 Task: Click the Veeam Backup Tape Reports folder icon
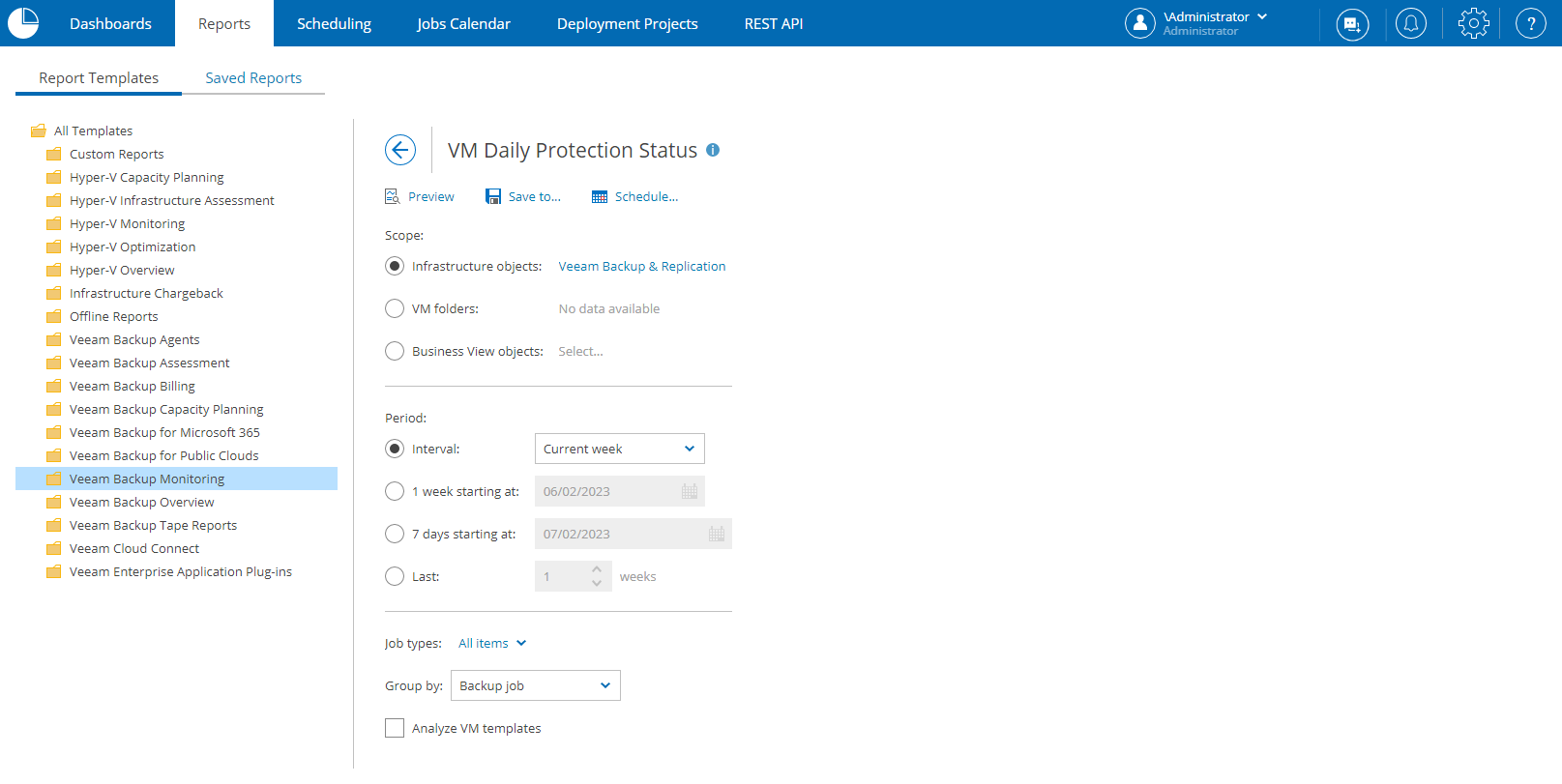coord(54,525)
